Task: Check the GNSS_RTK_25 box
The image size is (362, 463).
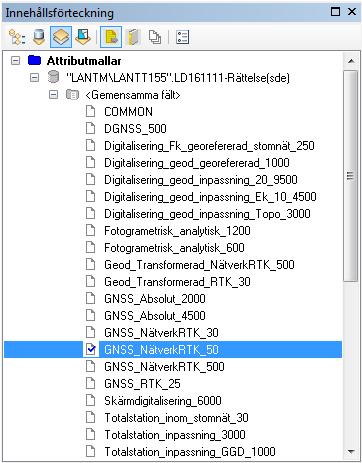Action: 91,383
